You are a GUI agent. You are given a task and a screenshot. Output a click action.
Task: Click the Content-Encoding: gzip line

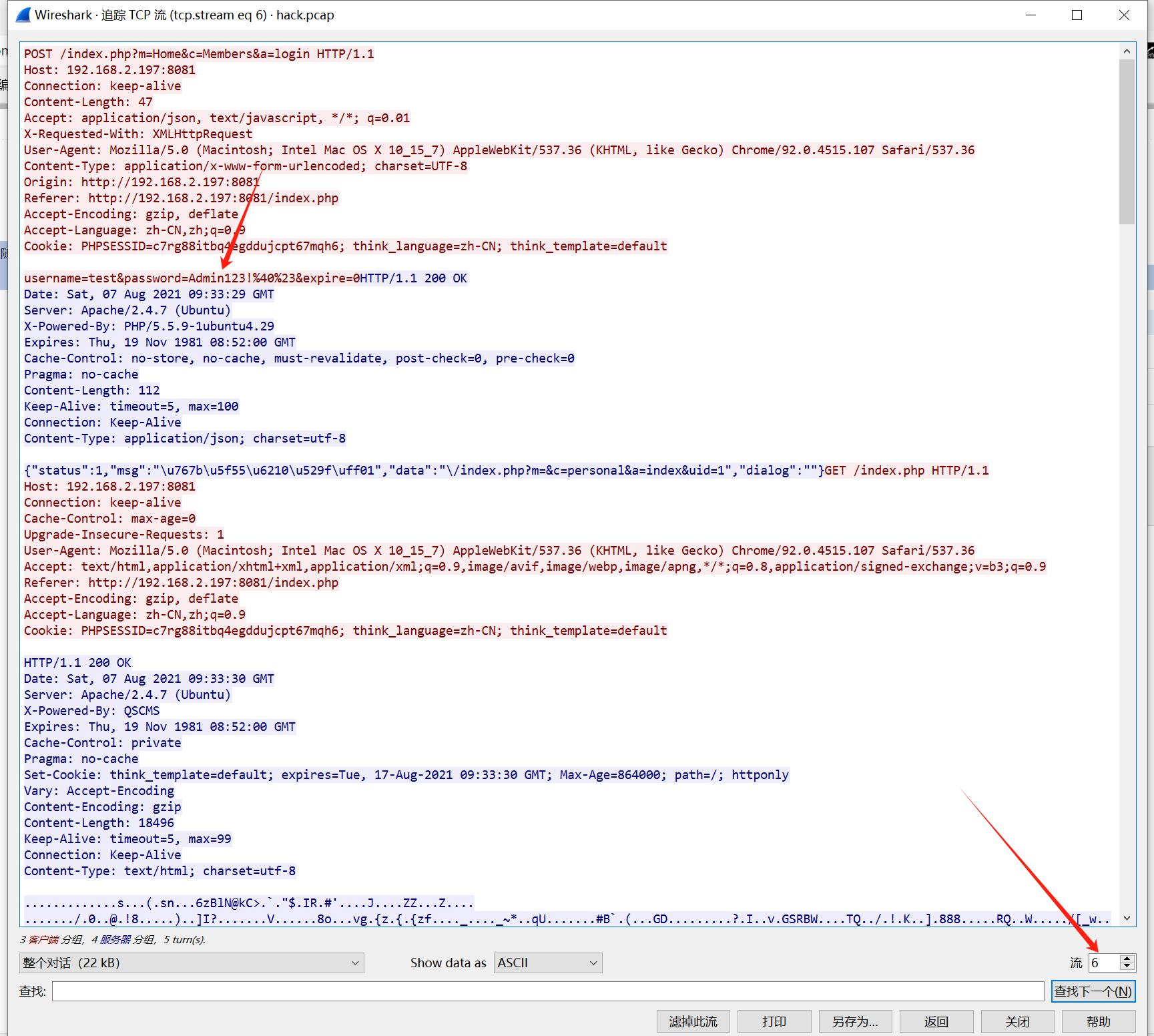point(103,807)
